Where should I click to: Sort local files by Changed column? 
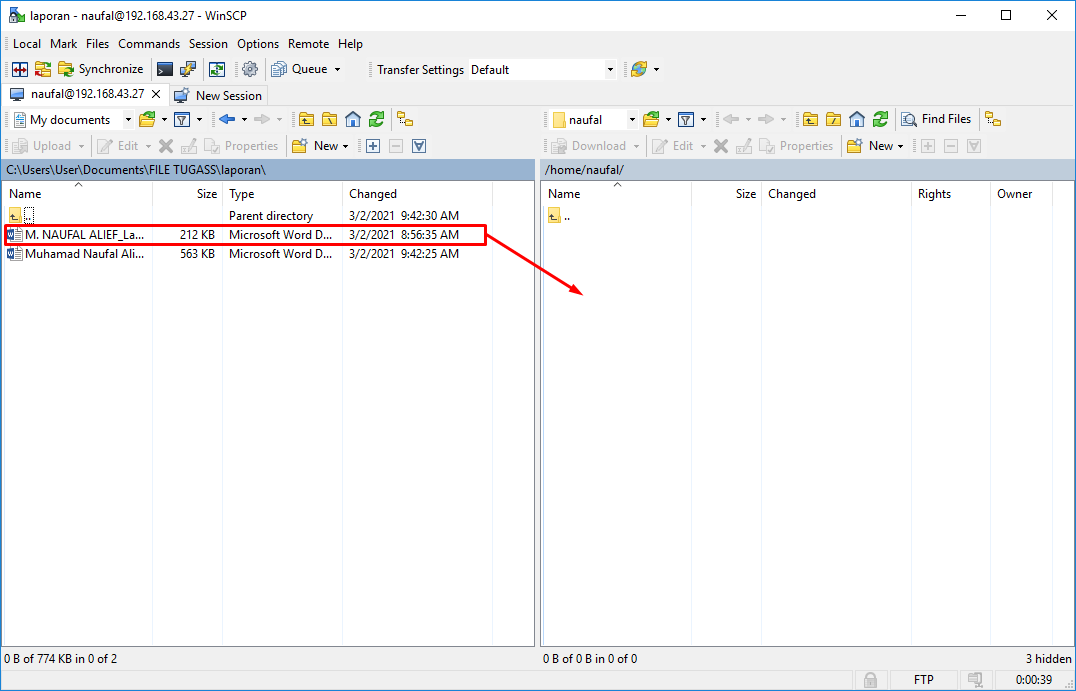[417, 194]
